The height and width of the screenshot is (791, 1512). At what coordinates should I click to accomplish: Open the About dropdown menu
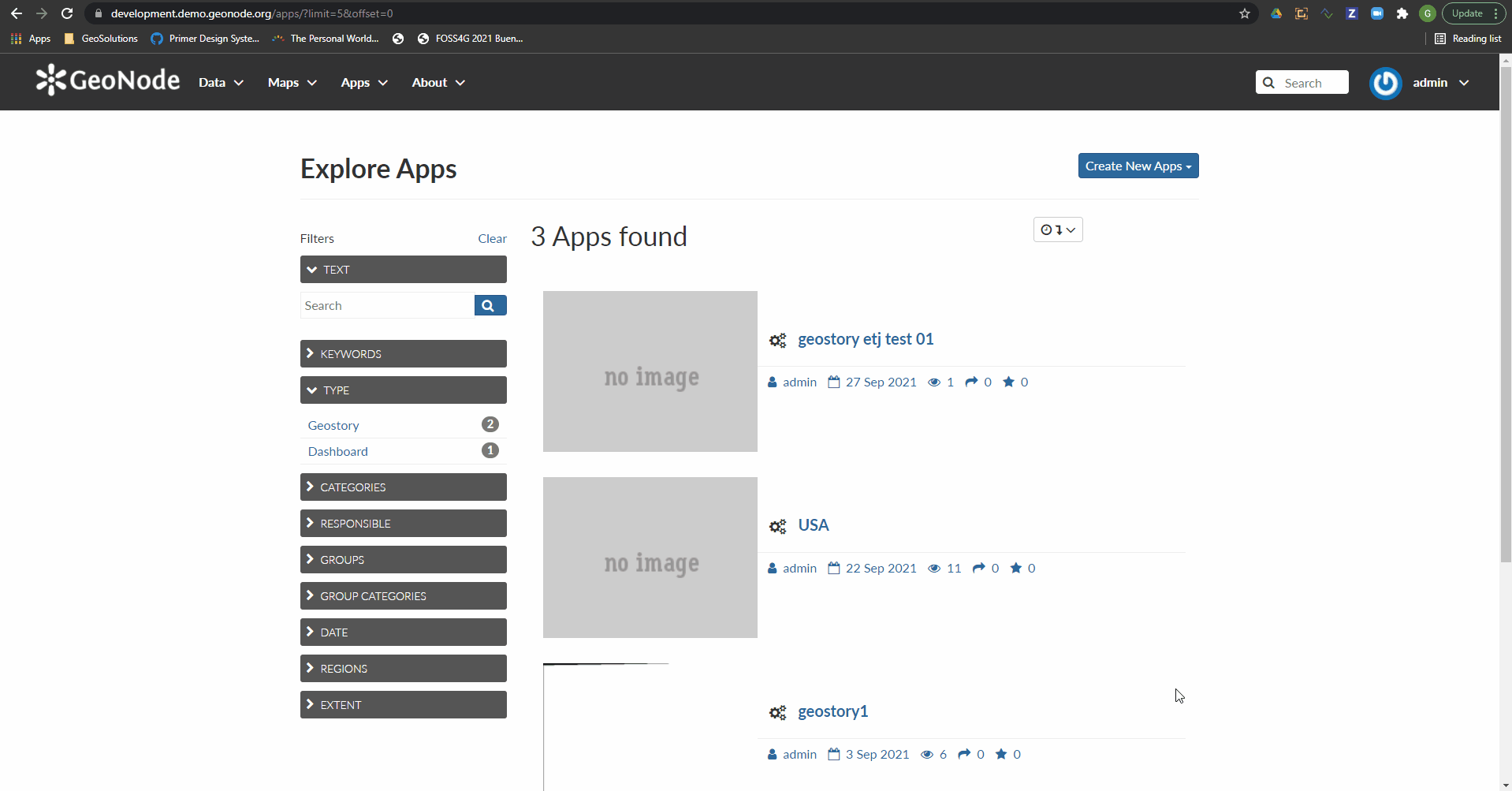[x=438, y=82]
